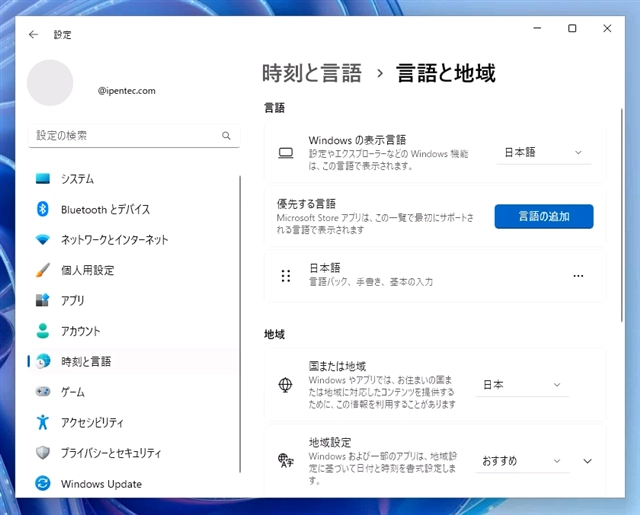The height and width of the screenshot is (515, 640).
Task: Click the ゲーム controller icon
Action: 43,392
